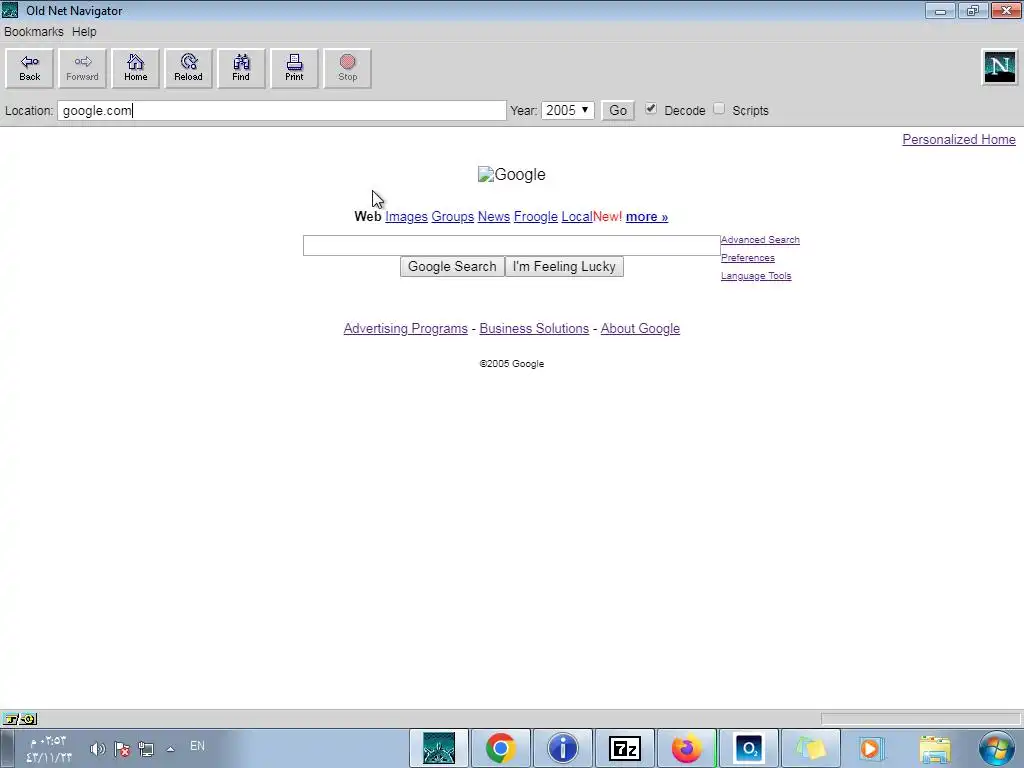
Task: Stop loading with the Stop button
Action: [347, 68]
